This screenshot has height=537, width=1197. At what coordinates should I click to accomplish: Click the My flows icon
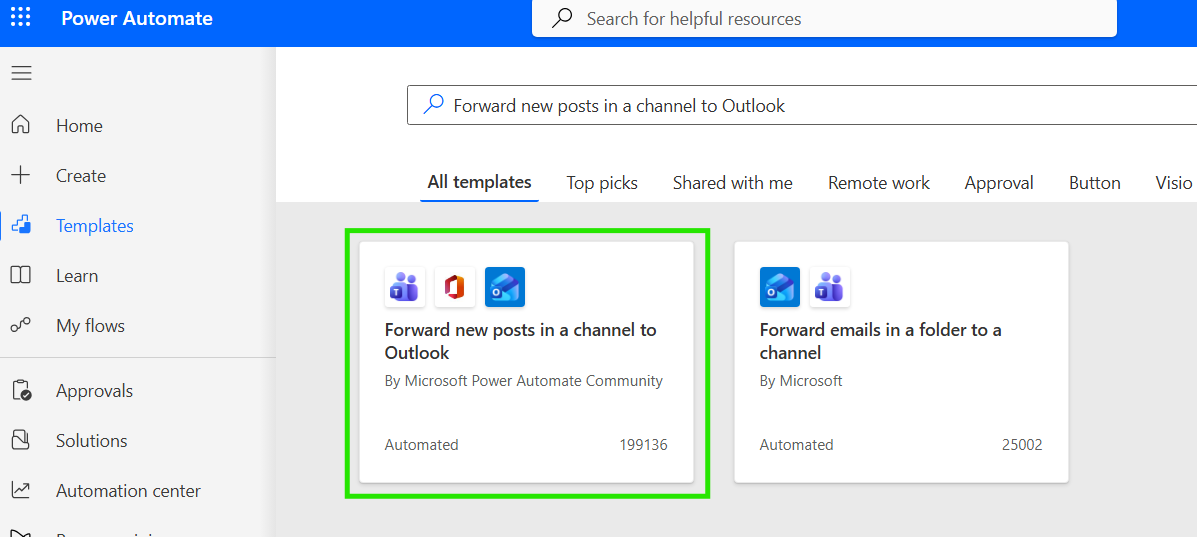21,326
